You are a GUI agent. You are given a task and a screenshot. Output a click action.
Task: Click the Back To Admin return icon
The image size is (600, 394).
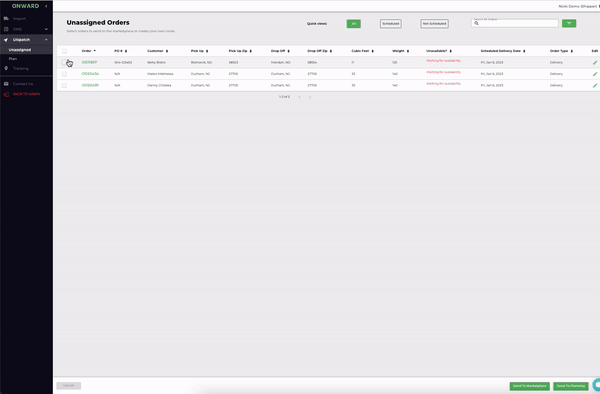coord(6,94)
